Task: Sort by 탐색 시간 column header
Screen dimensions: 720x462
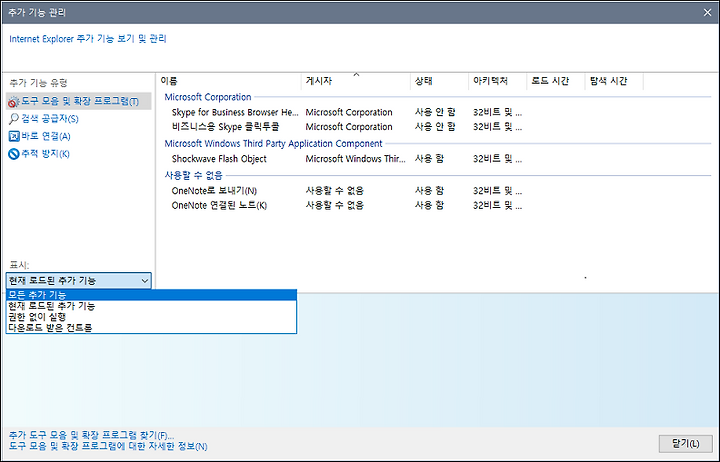Action: 614,81
